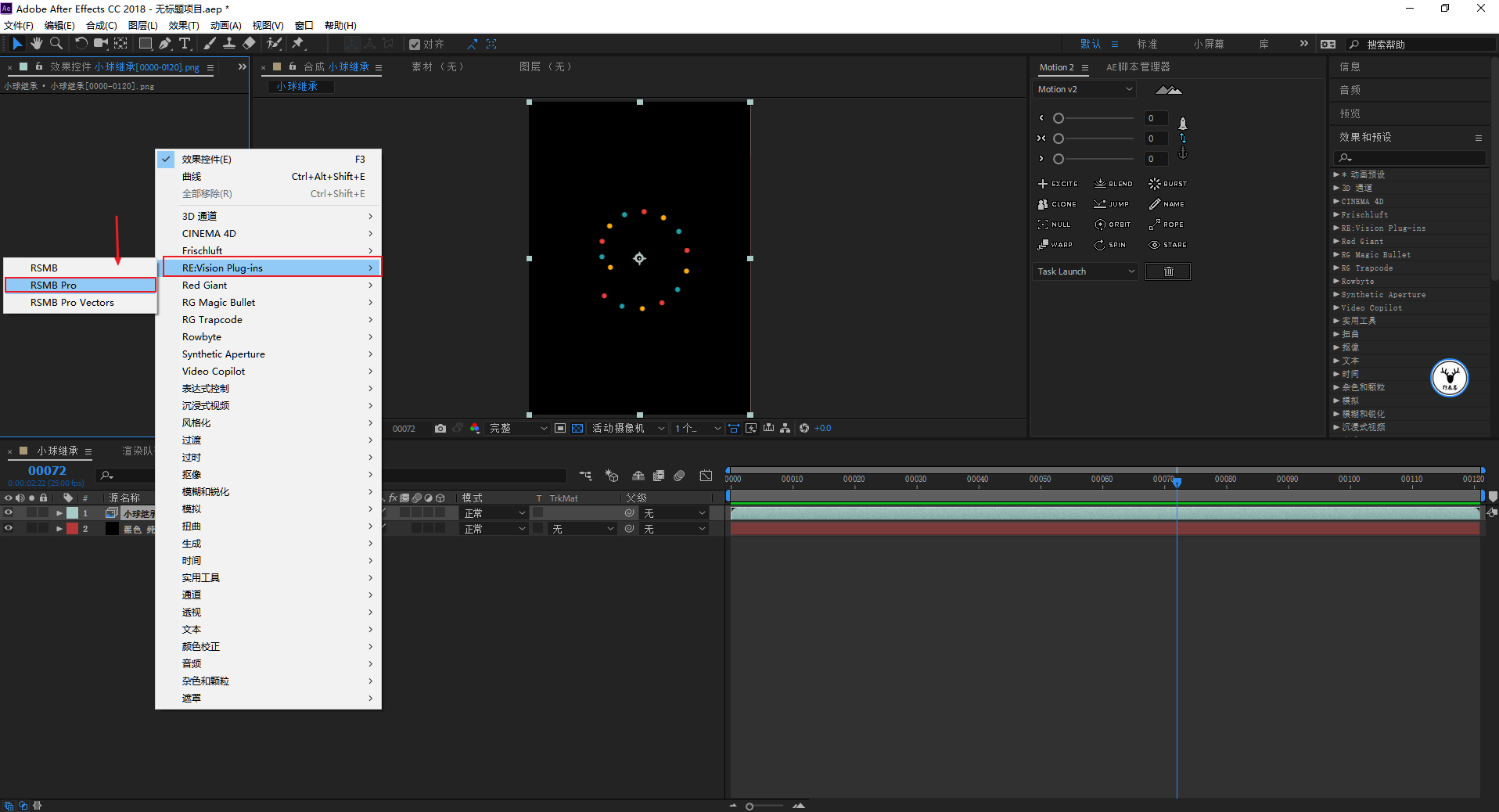Select the Brush tool
Viewport: 1499px width, 812px height.
point(210,44)
